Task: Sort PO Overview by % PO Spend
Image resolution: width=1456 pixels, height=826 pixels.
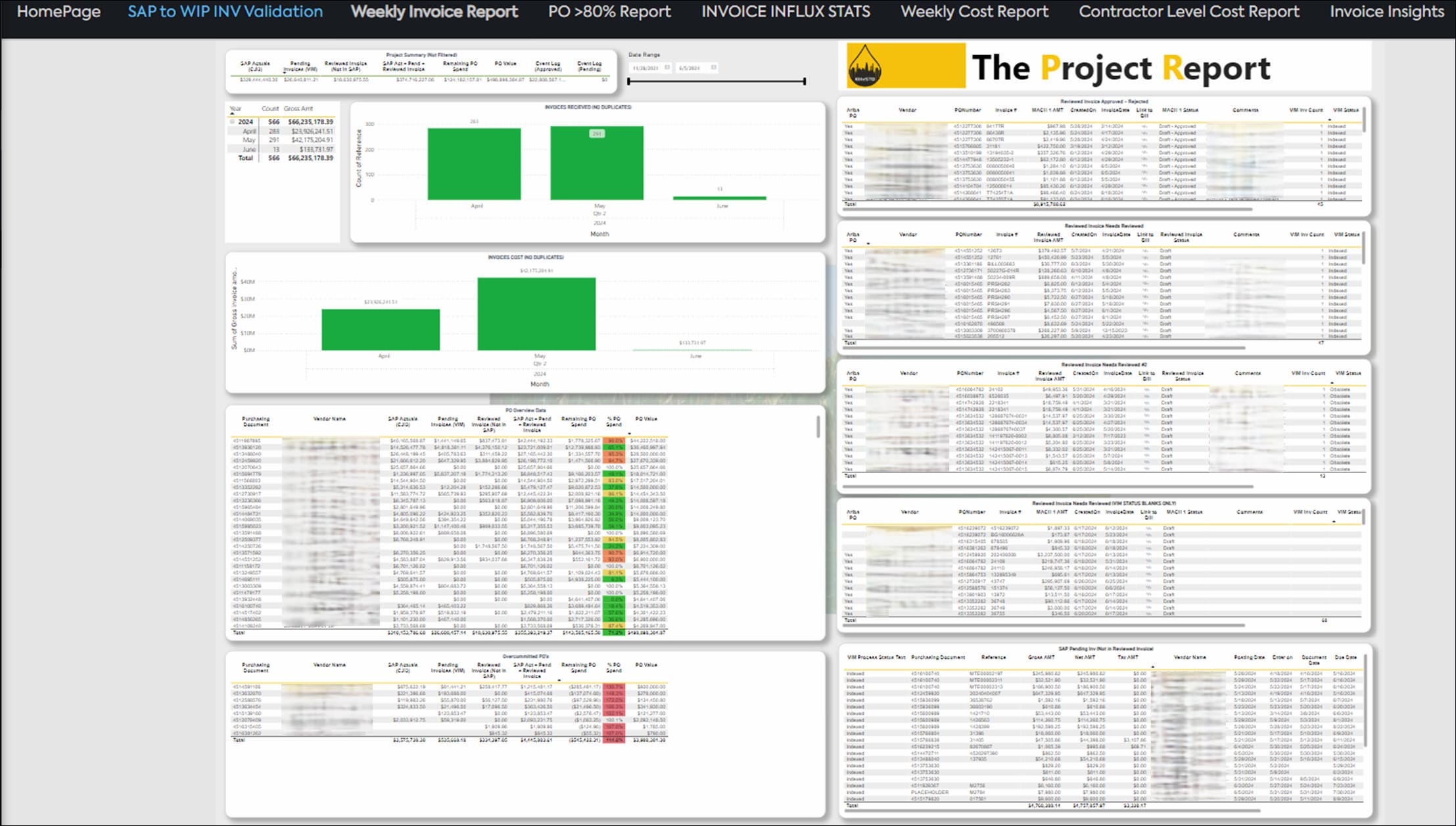Action: click(614, 421)
